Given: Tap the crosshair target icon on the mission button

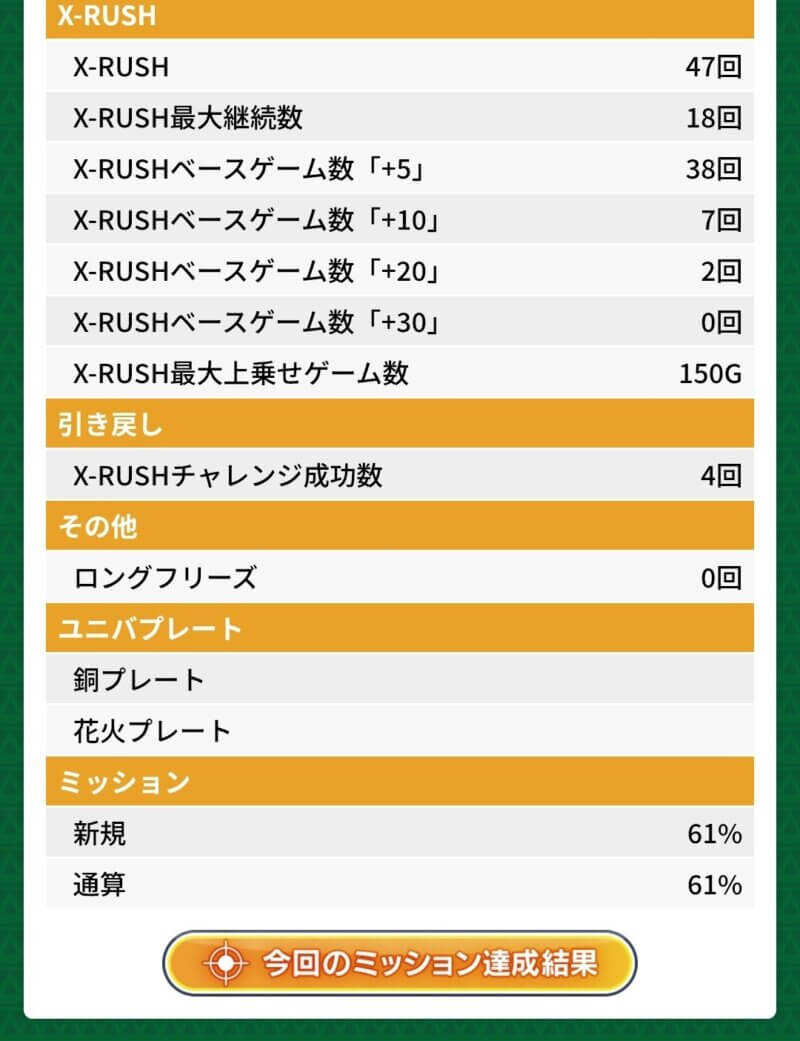Looking at the screenshot, I should point(227,963).
